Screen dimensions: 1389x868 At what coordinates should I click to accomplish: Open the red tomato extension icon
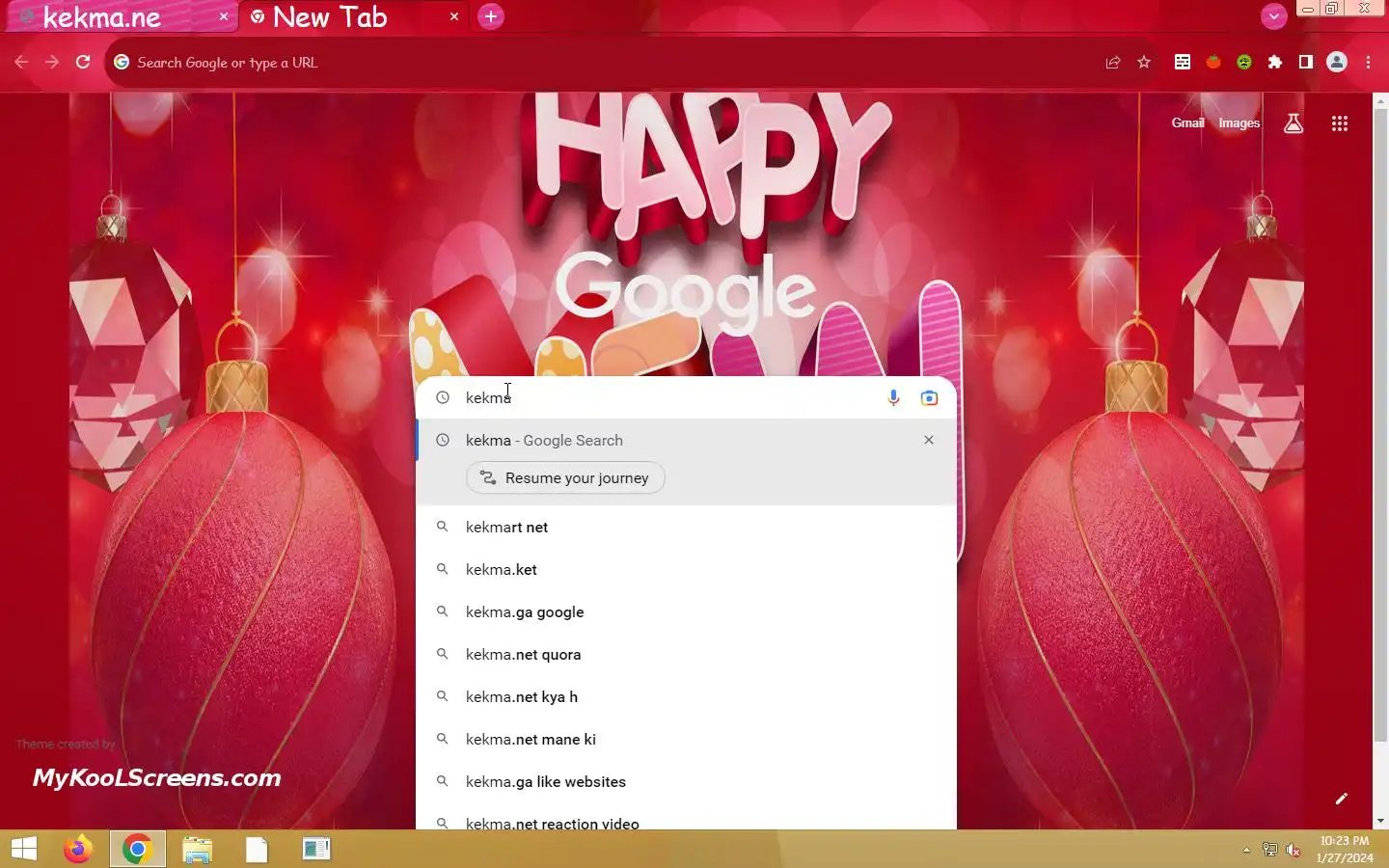(x=1213, y=62)
